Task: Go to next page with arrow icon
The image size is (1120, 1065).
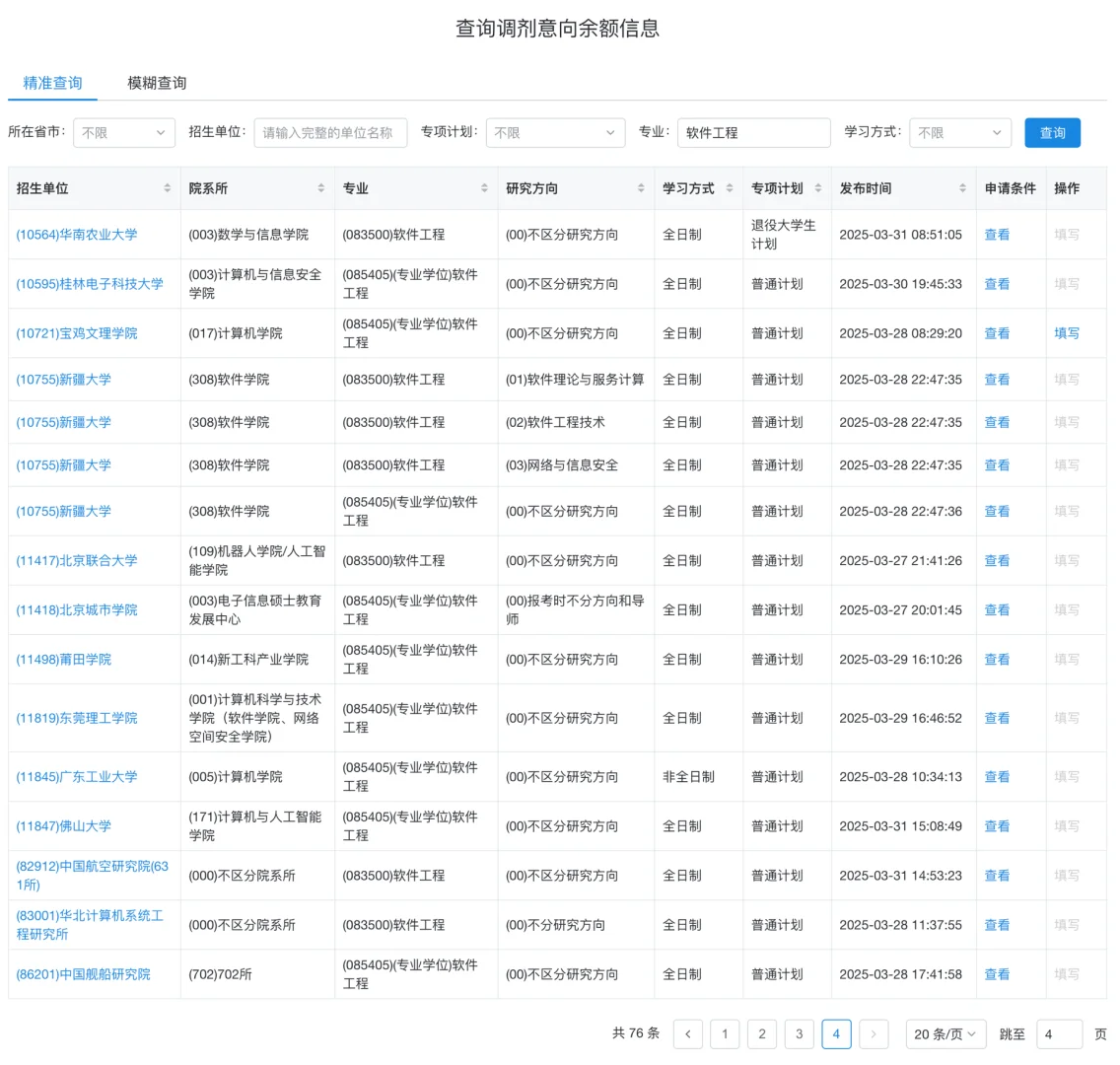Action: point(874,1034)
